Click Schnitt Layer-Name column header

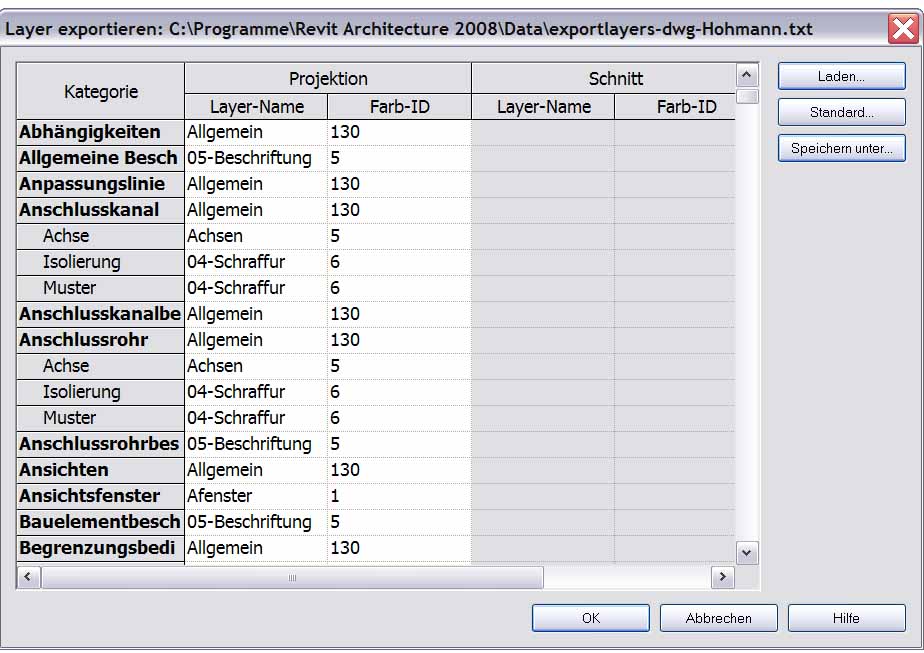point(543,107)
